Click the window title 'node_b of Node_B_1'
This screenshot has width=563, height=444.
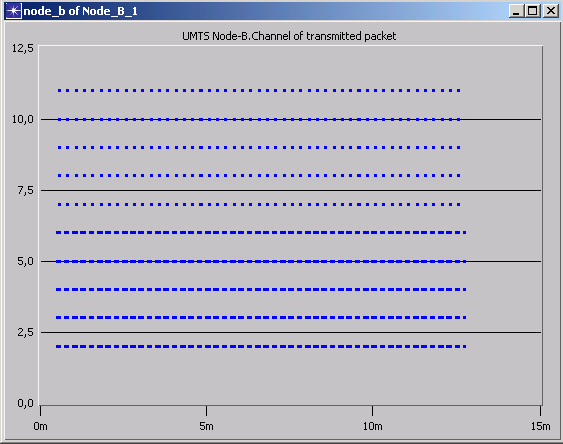point(80,11)
